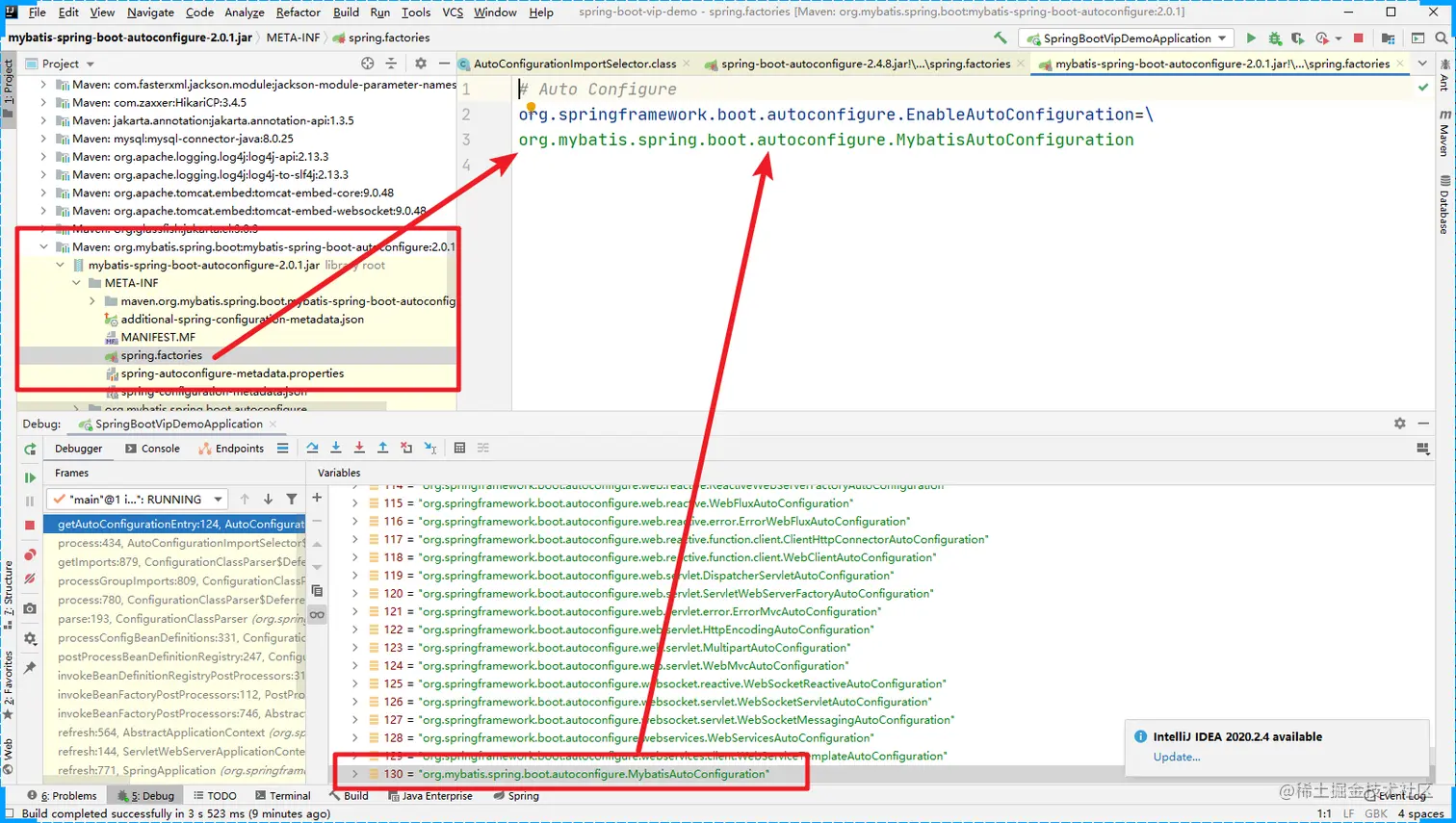1456x823 pixels.
Task: Open Debug panel settings gear
Action: coord(1400,424)
